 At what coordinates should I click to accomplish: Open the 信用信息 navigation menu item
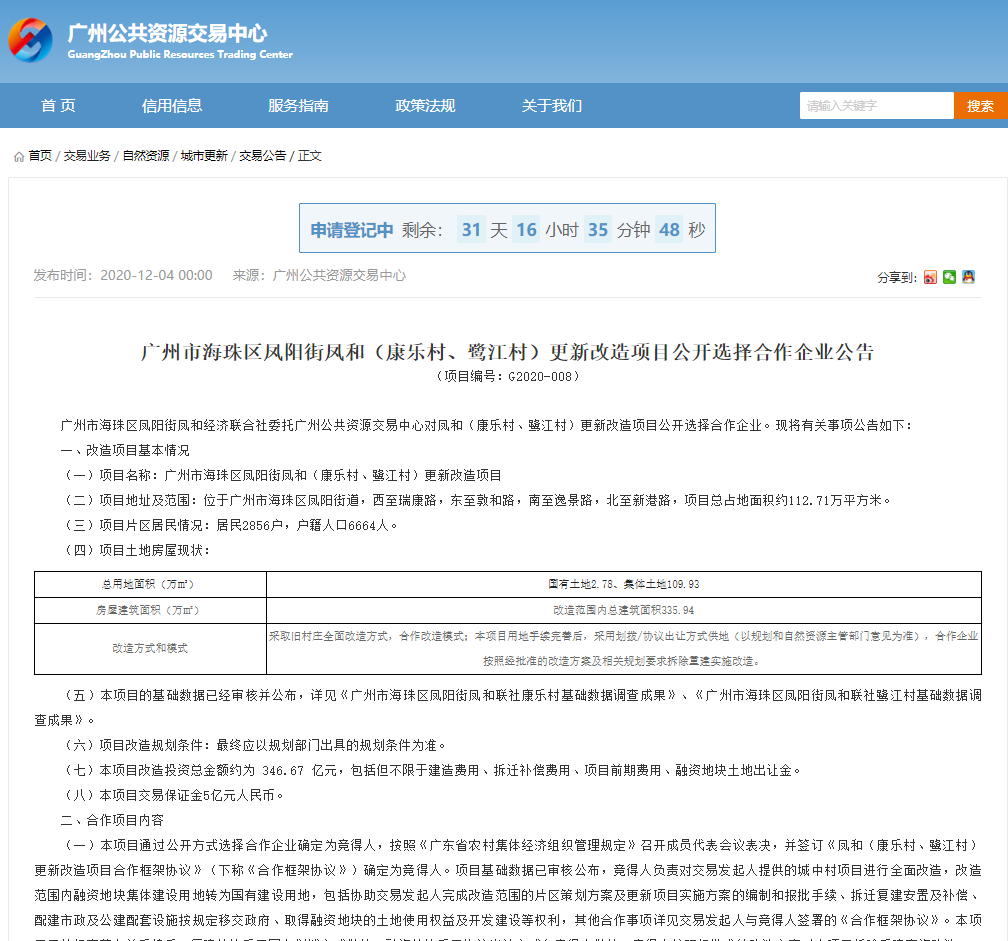pyautogui.click(x=172, y=105)
